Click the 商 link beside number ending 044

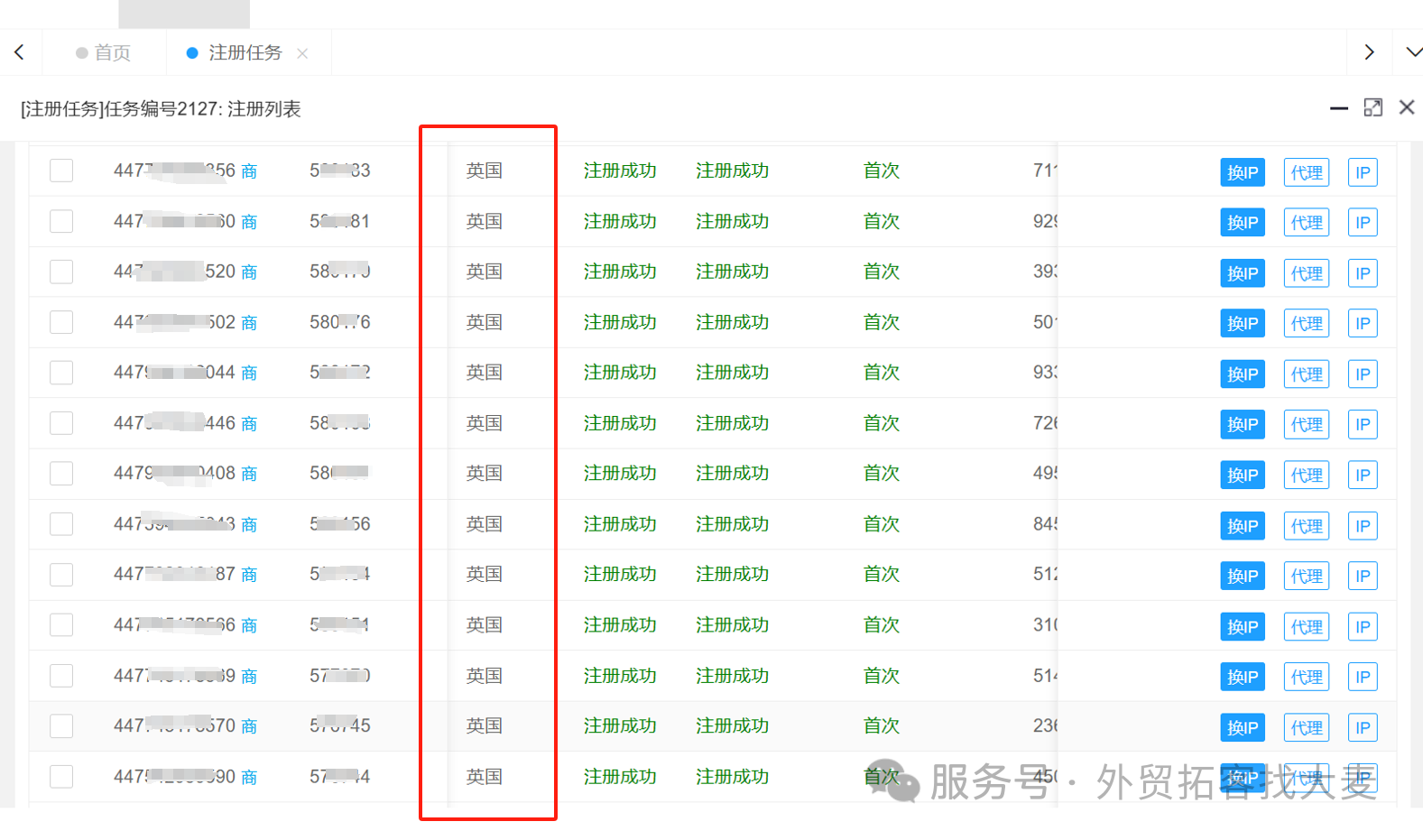click(x=249, y=374)
